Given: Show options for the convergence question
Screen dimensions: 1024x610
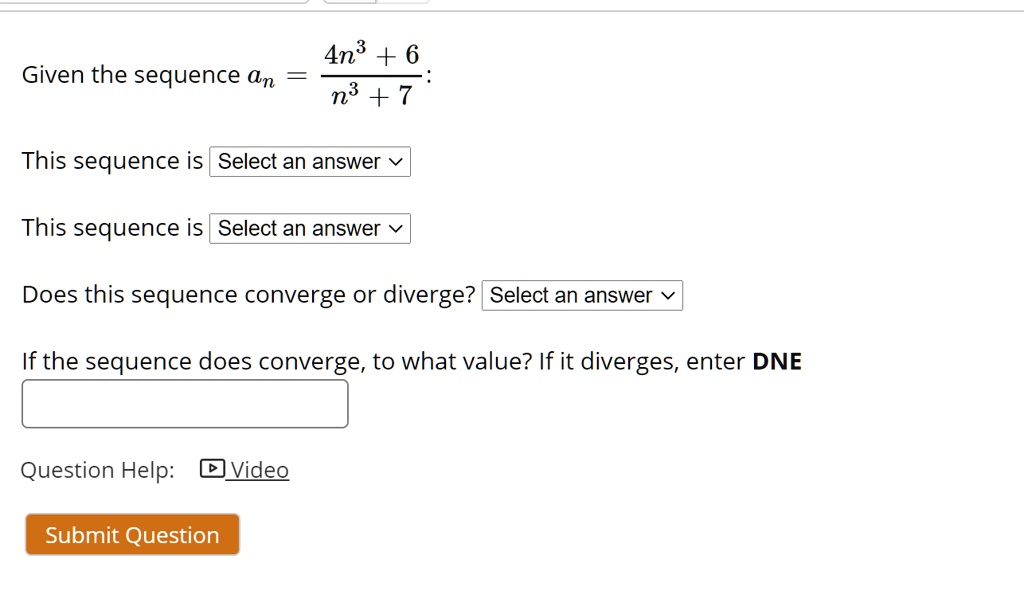Looking at the screenshot, I should click(582, 295).
